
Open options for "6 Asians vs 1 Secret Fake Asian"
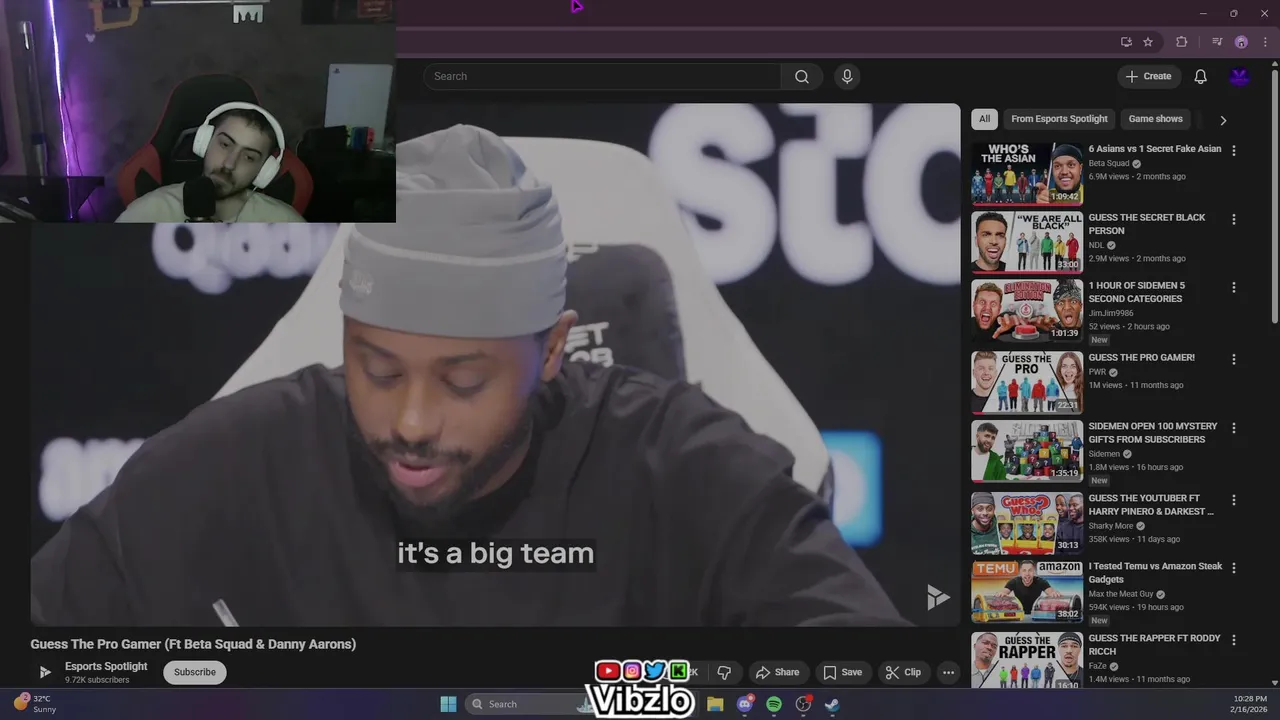pyautogui.click(x=1233, y=150)
